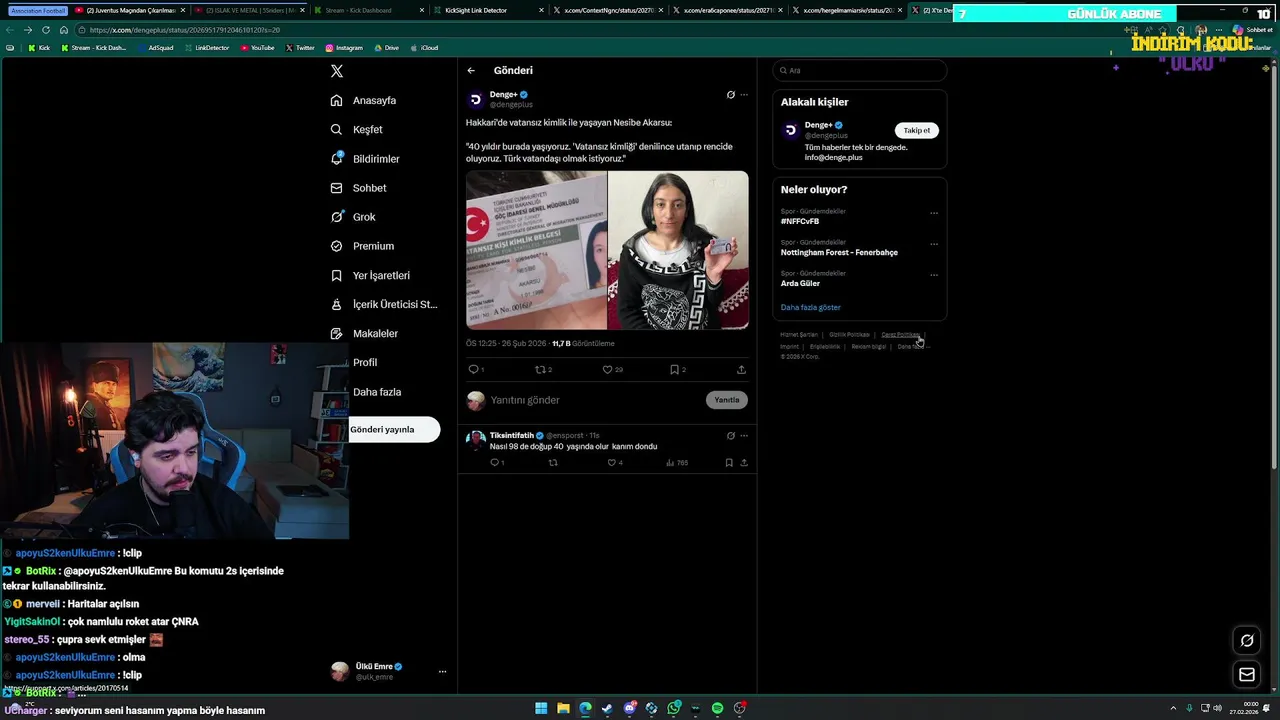Screen dimensions: 1280x720
Task: Open Tiksintifatih reply profile avatar
Action: point(476,440)
